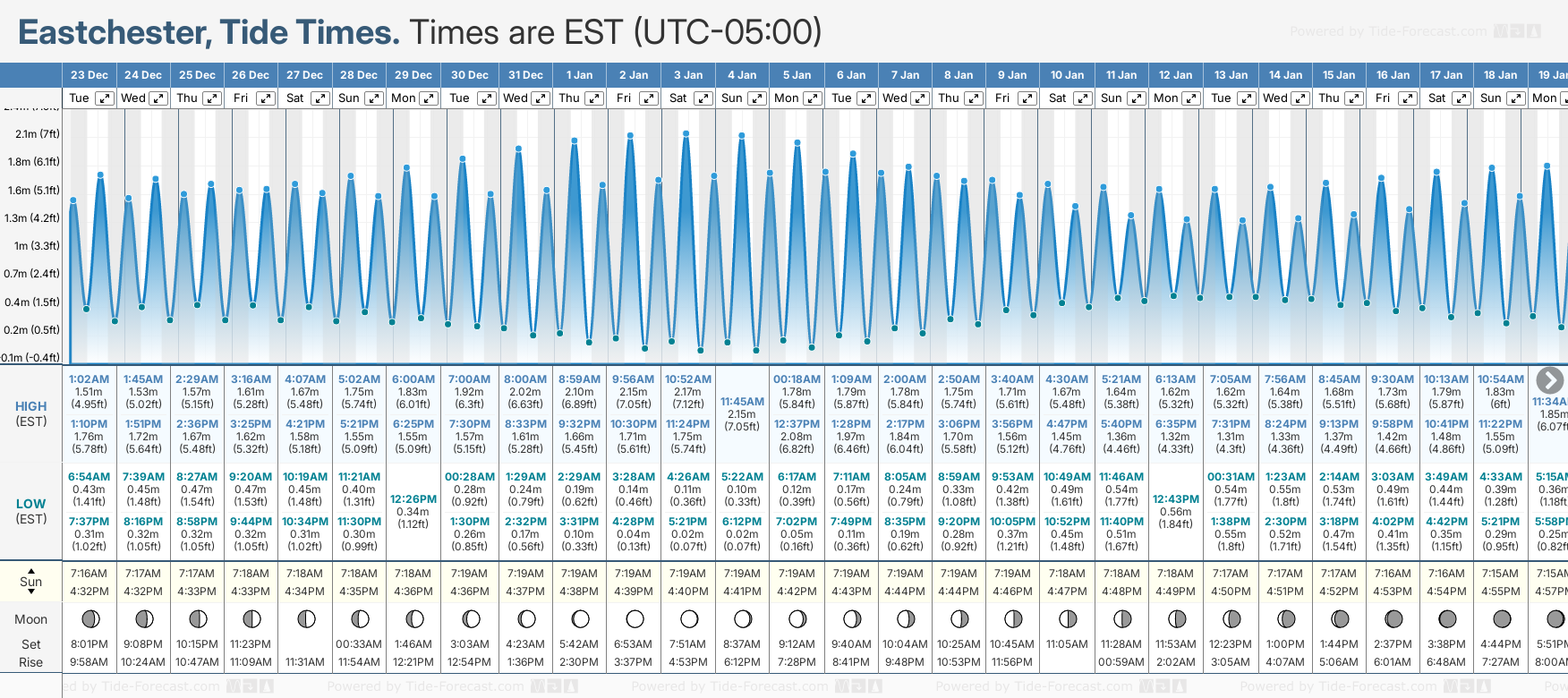Screen dimensions: 1568x698
Task: Select the 12 Jan date header
Action: 1175,75
